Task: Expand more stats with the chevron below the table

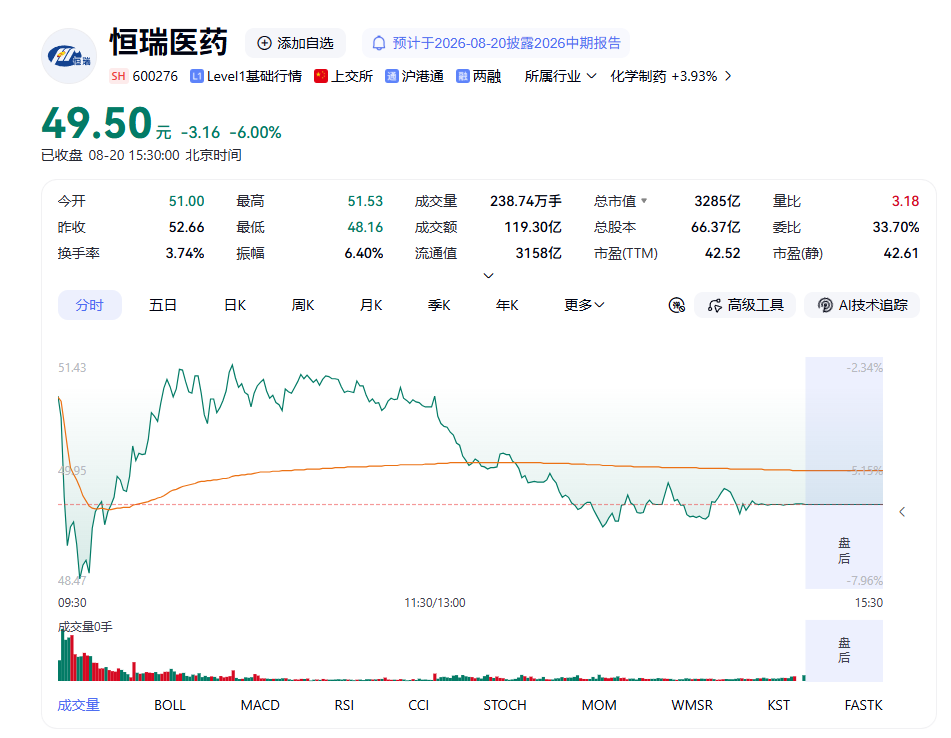Action: [488, 276]
